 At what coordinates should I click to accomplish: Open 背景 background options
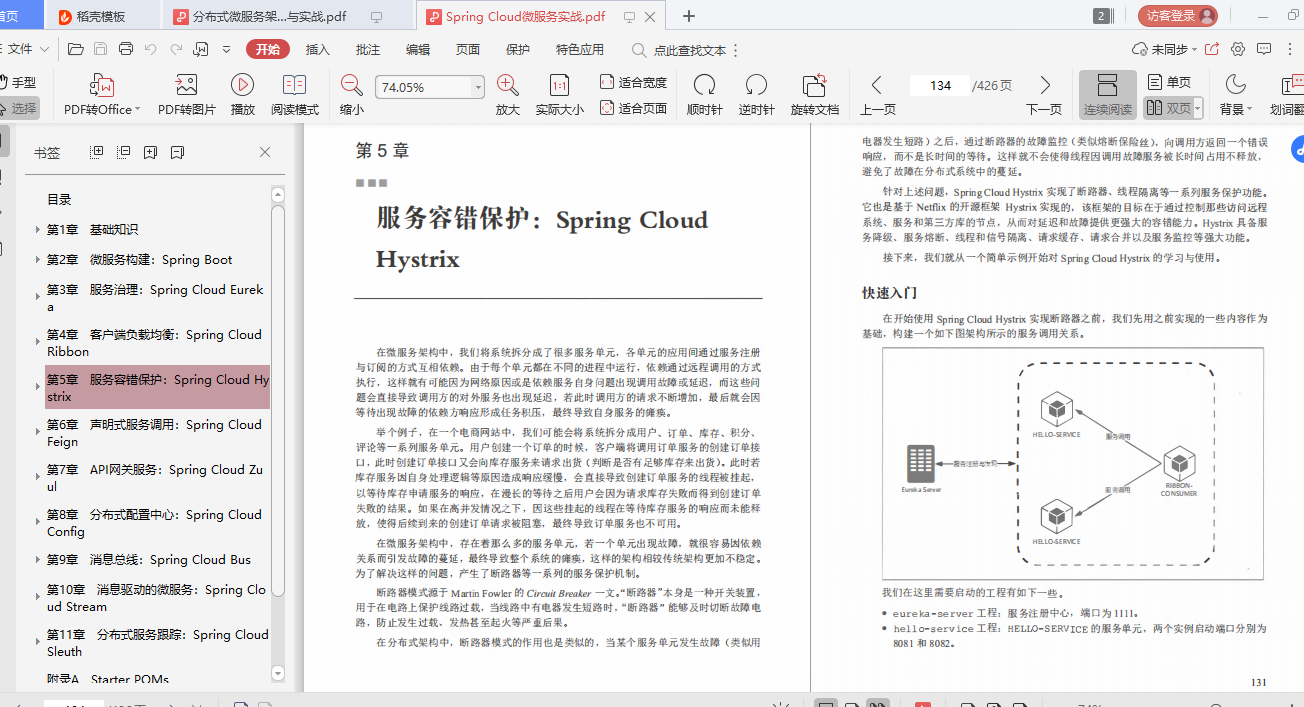tap(1236, 96)
